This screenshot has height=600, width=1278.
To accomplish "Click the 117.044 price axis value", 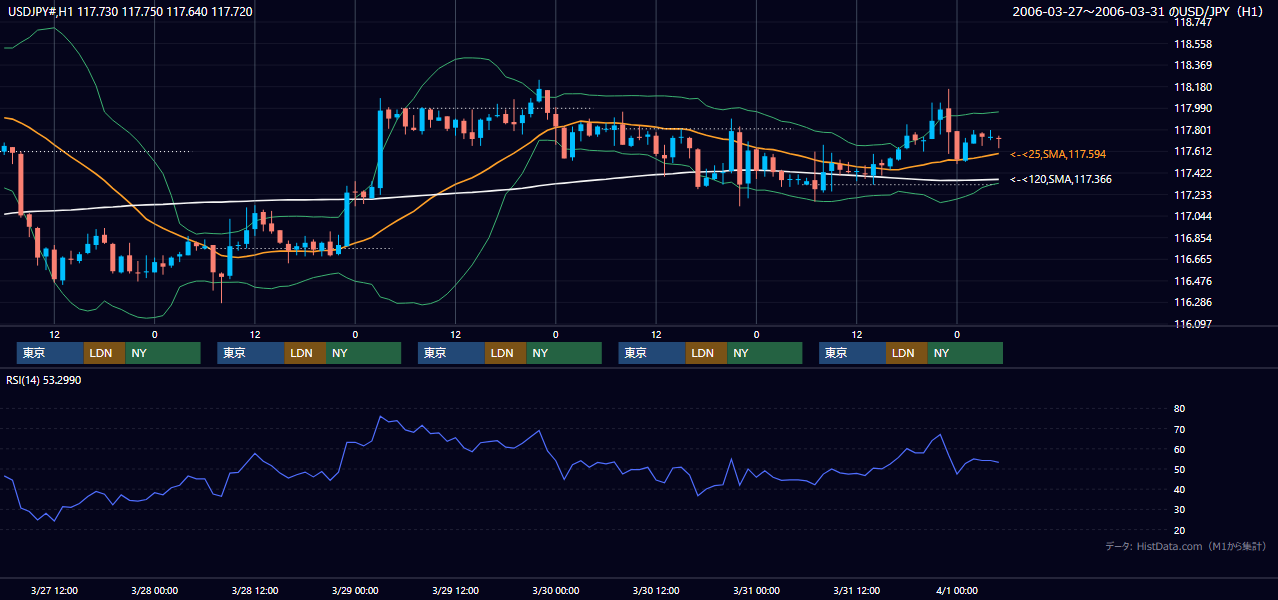I will (1192, 216).
